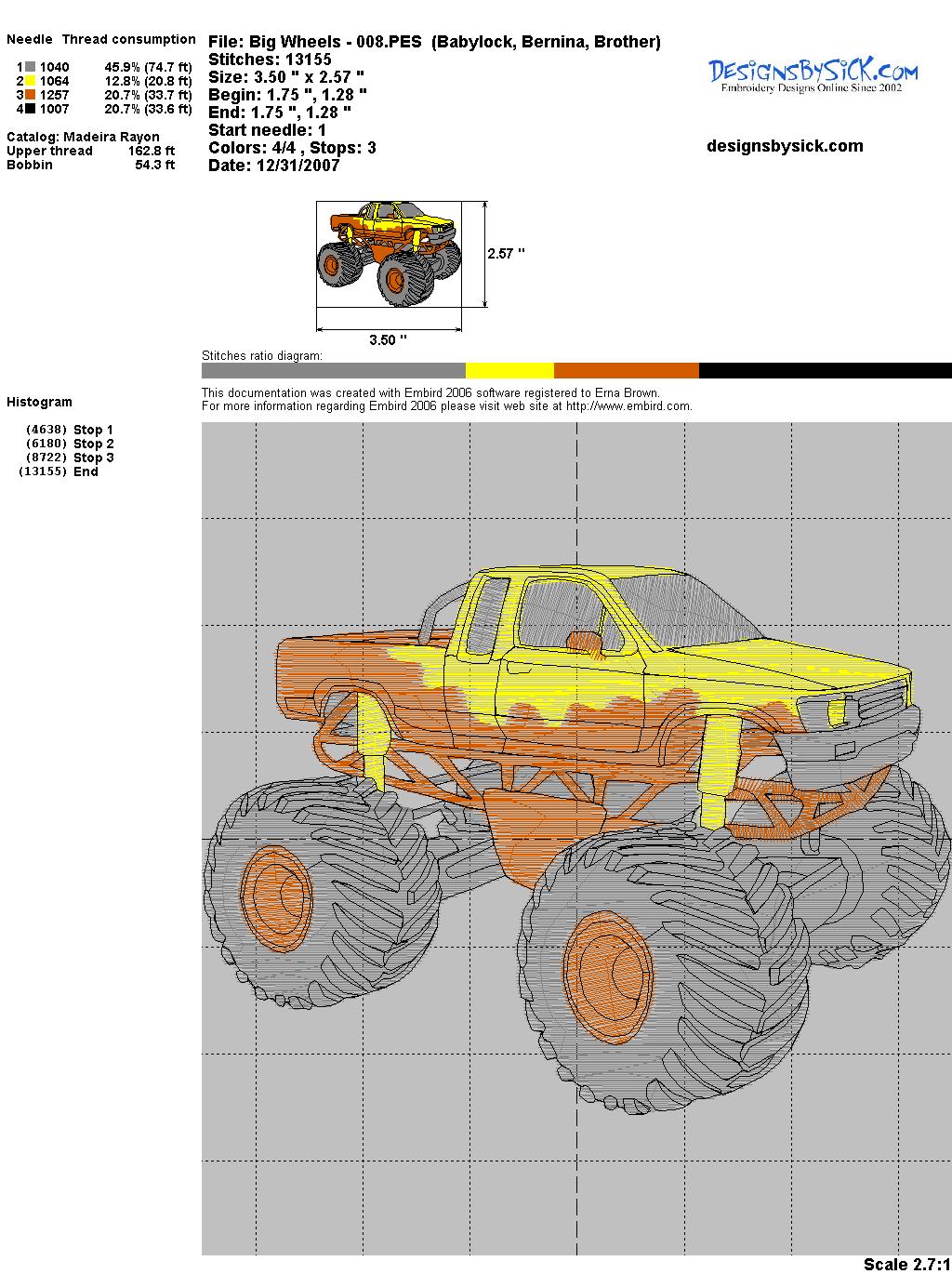Select Stop 3 in the Histogram list
This screenshot has height=1274, width=952.
93,458
